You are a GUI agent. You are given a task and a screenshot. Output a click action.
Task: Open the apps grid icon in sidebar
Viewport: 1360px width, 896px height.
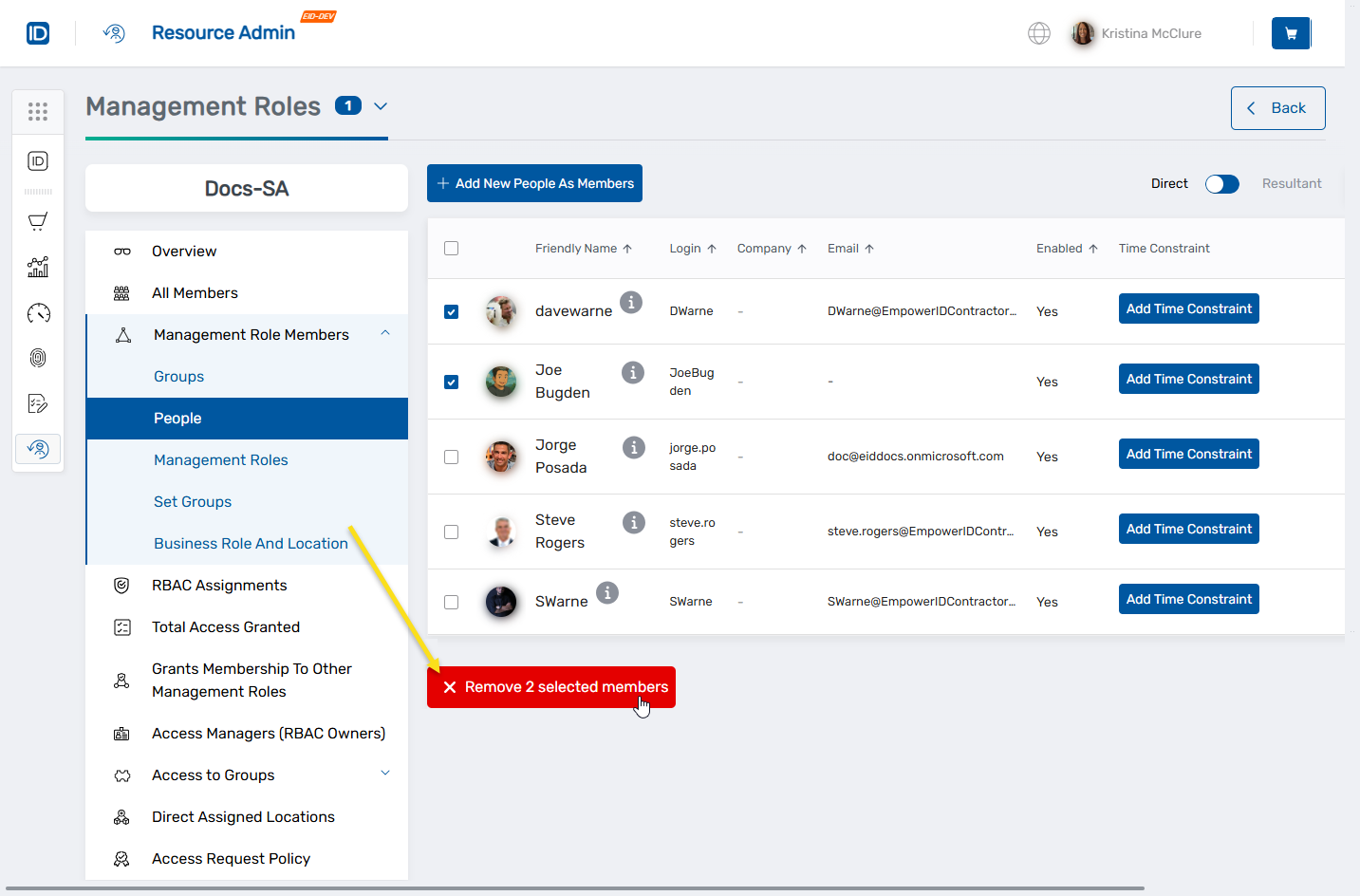pos(38,112)
